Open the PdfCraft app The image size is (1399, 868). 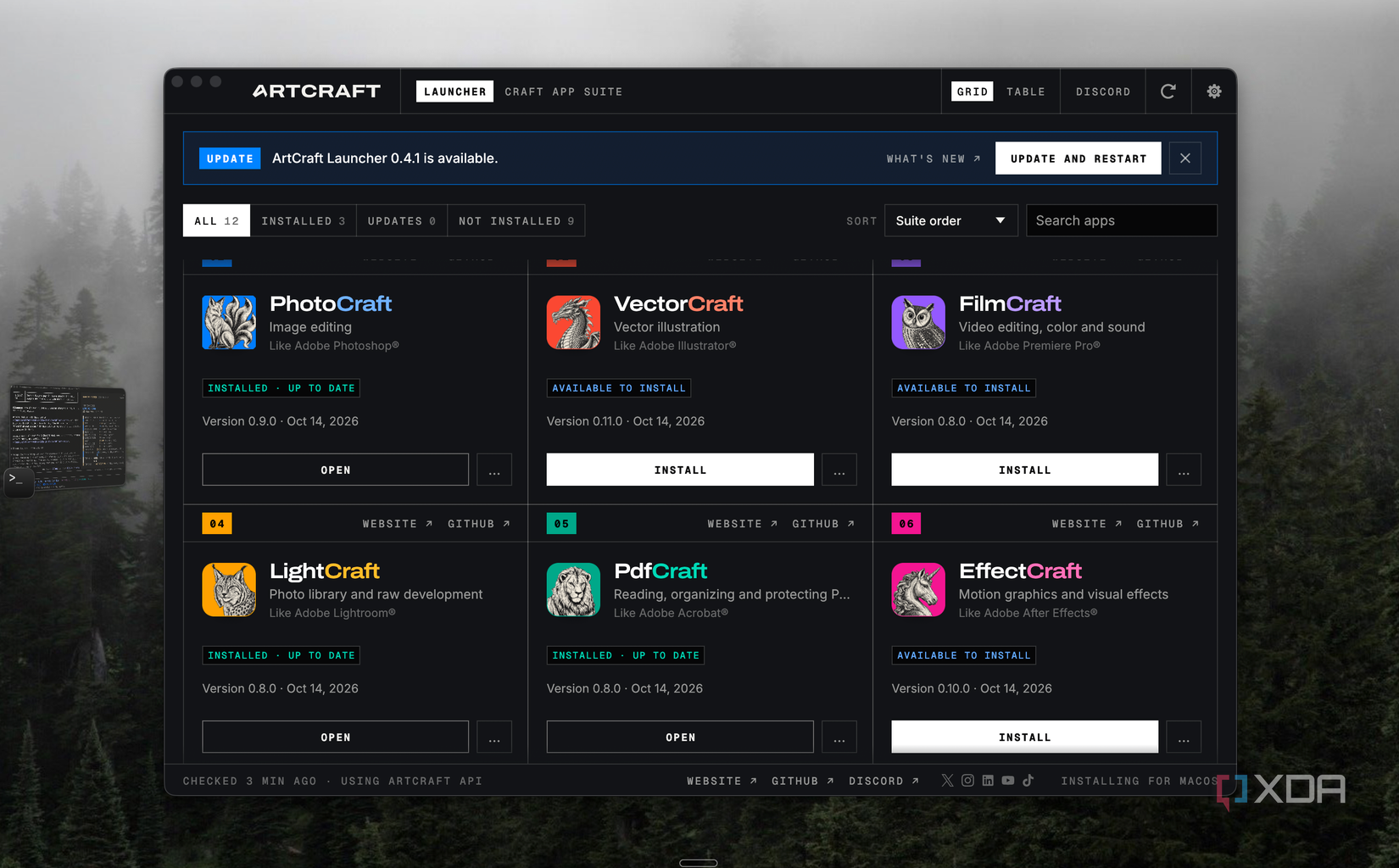click(x=680, y=737)
